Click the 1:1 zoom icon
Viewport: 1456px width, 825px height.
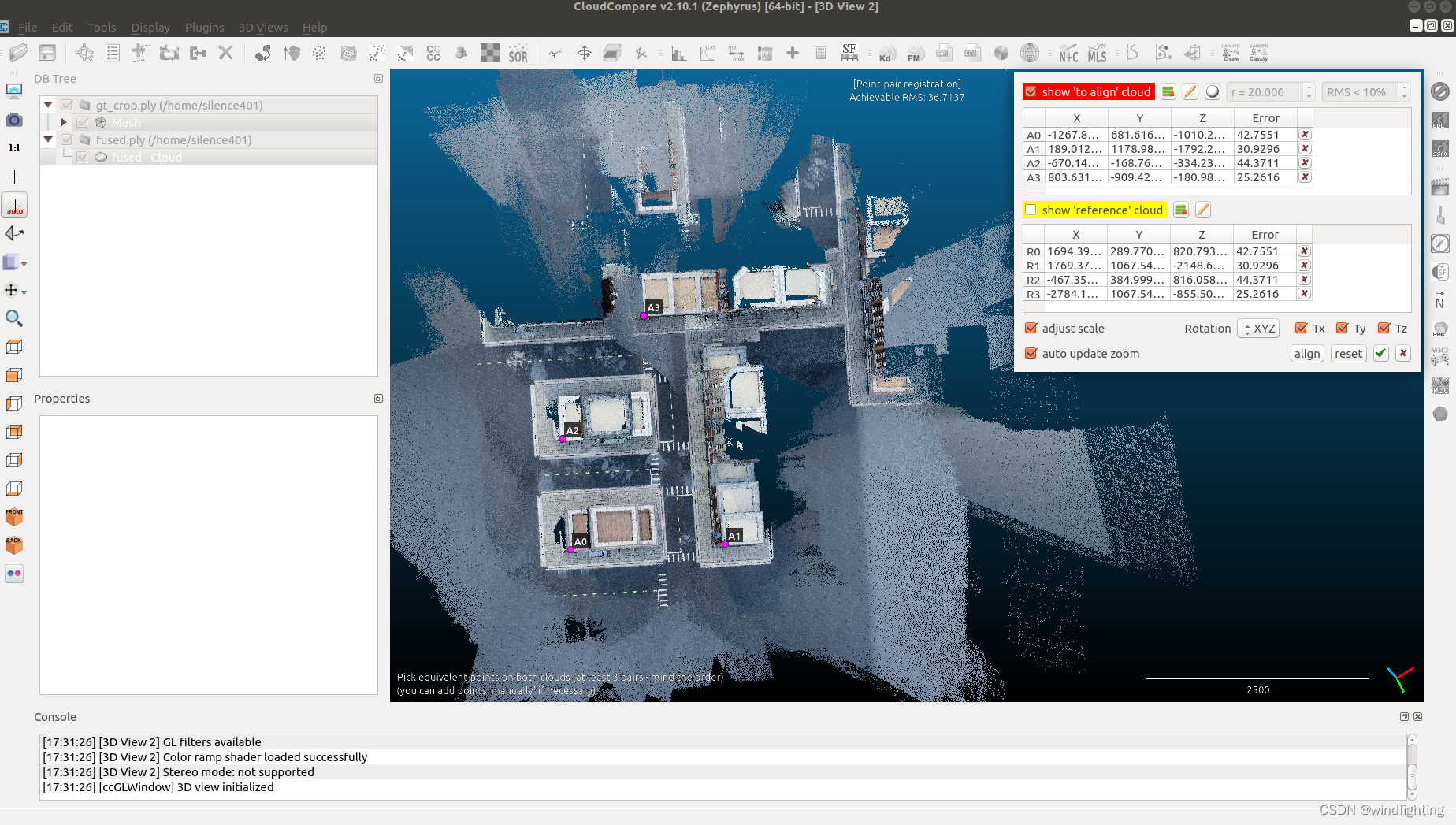tap(14, 148)
